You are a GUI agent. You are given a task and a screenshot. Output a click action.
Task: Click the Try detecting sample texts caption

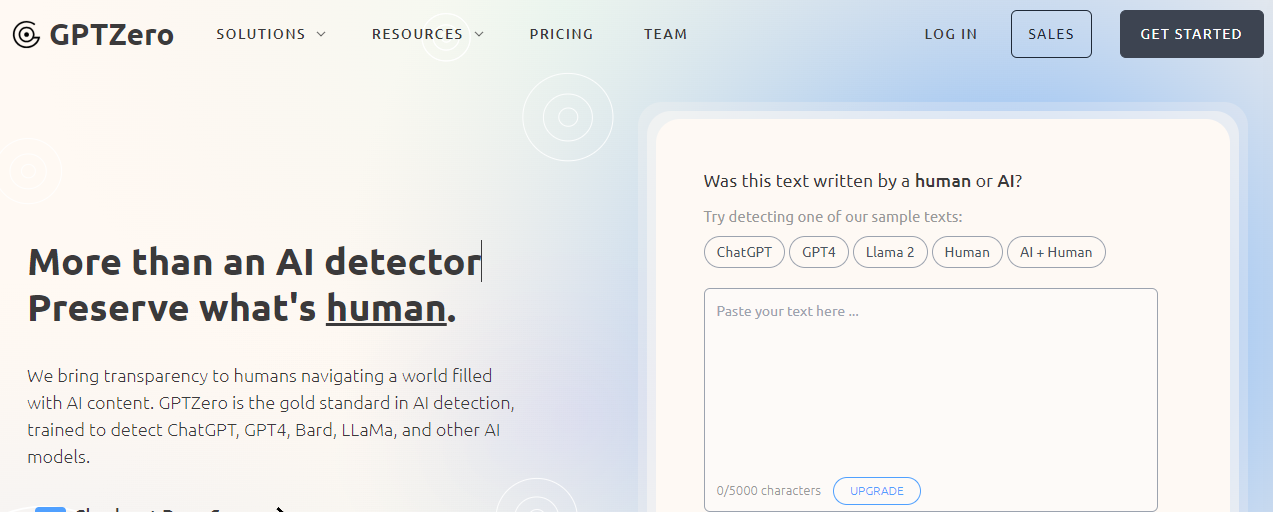(833, 217)
